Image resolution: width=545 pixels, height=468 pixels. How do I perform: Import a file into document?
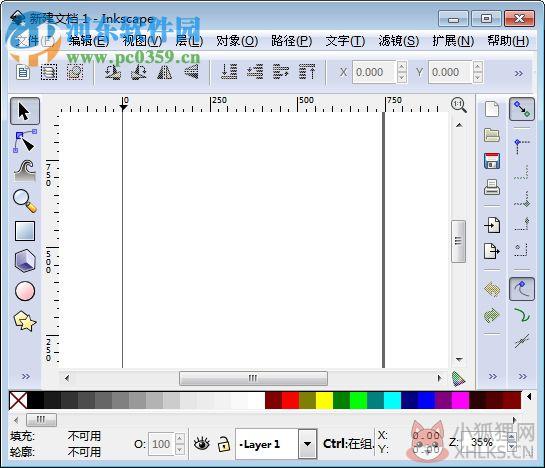492,225
